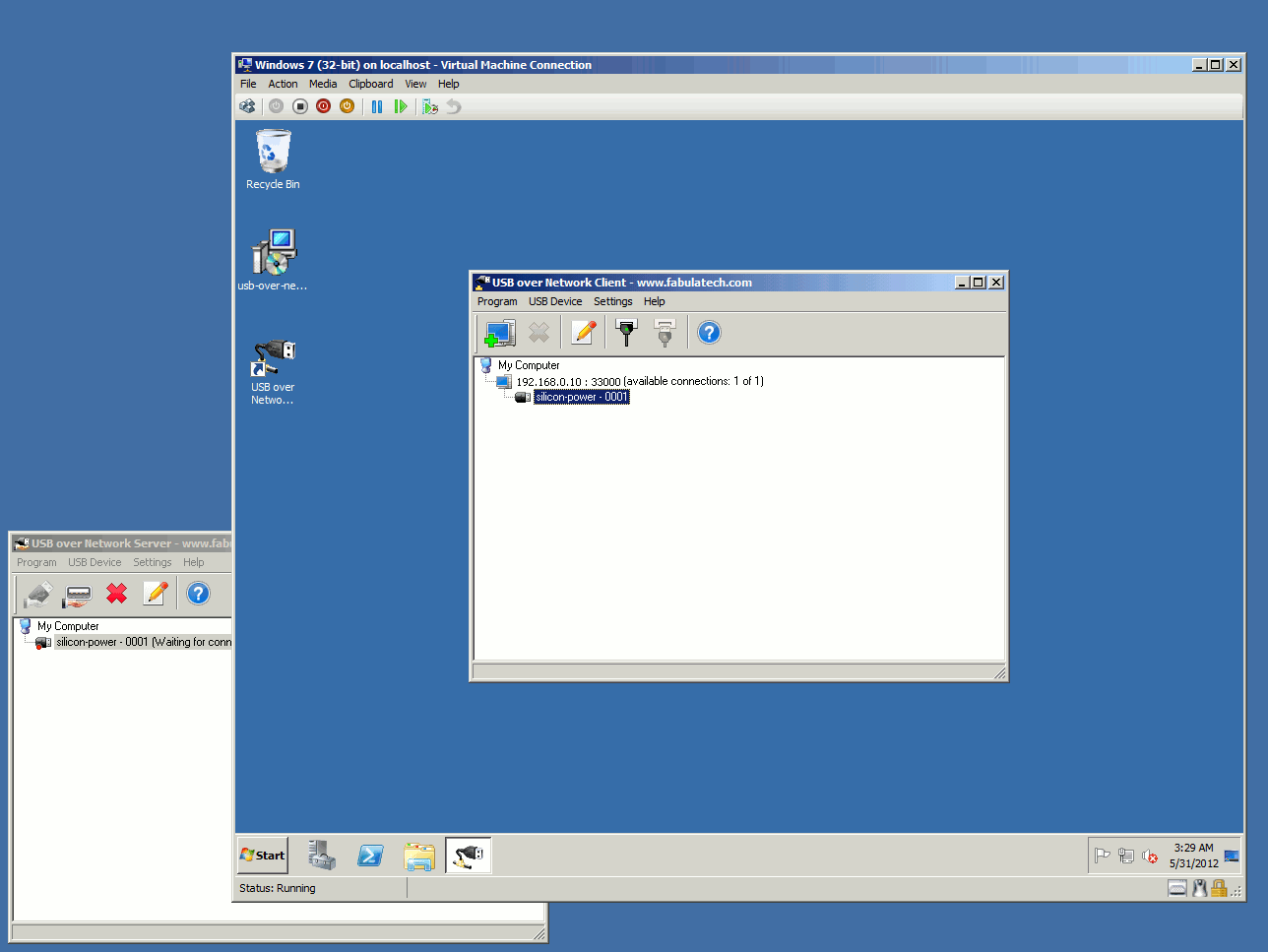Open Windows Explorer from VM taskbar
Screen dimensions: 1268x952
[x=419, y=856]
